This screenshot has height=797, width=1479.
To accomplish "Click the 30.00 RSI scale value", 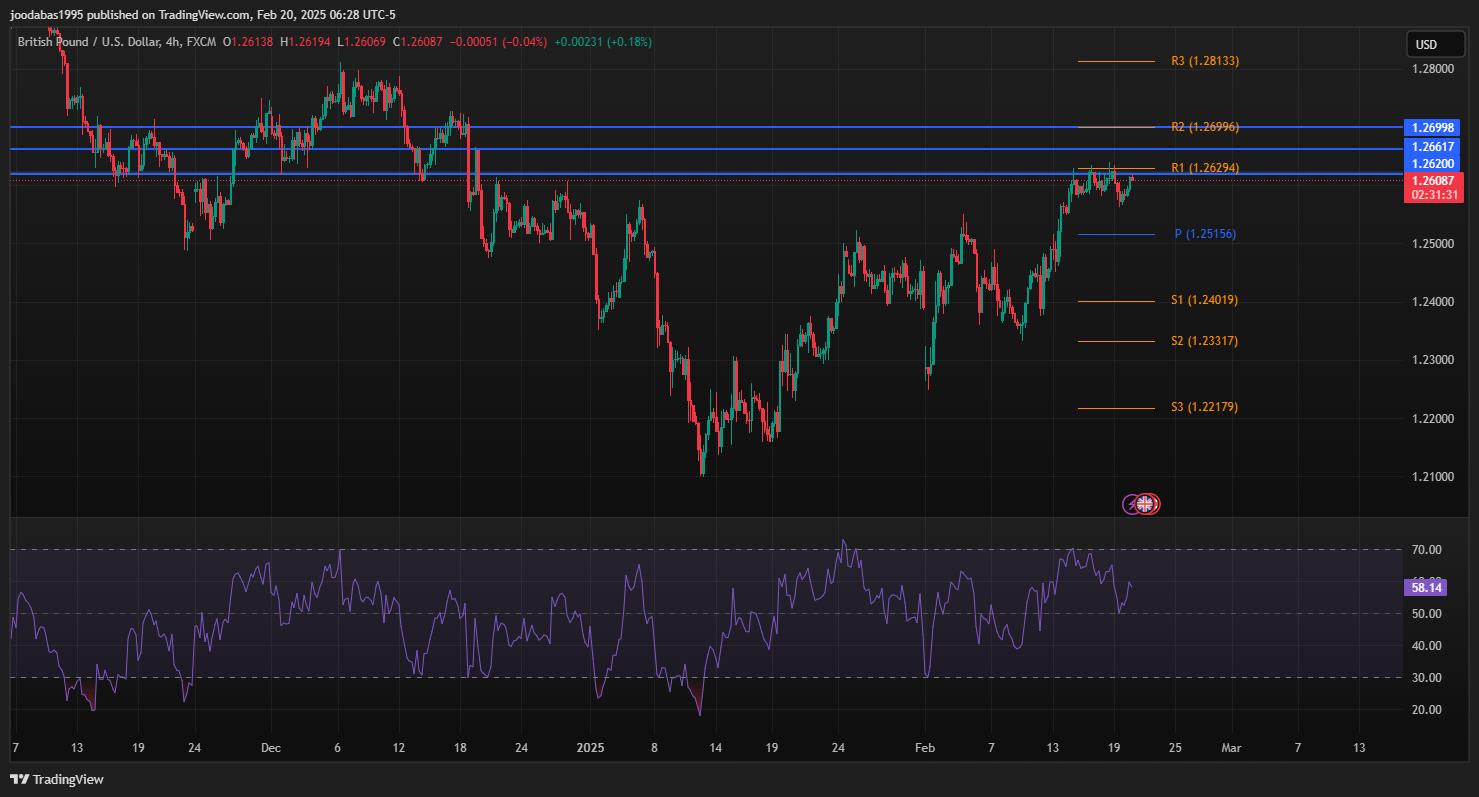I will (x=1426, y=678).
